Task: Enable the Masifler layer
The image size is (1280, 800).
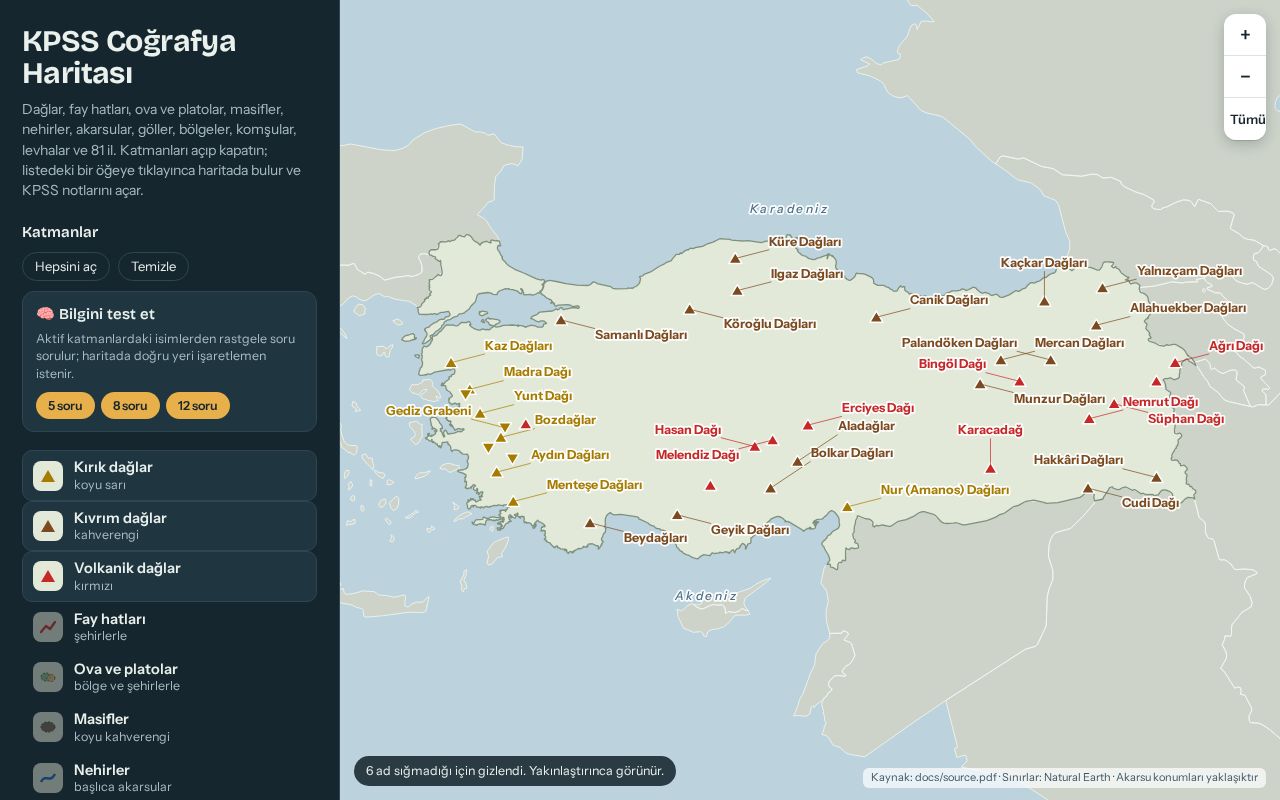Action: (169, 727)
